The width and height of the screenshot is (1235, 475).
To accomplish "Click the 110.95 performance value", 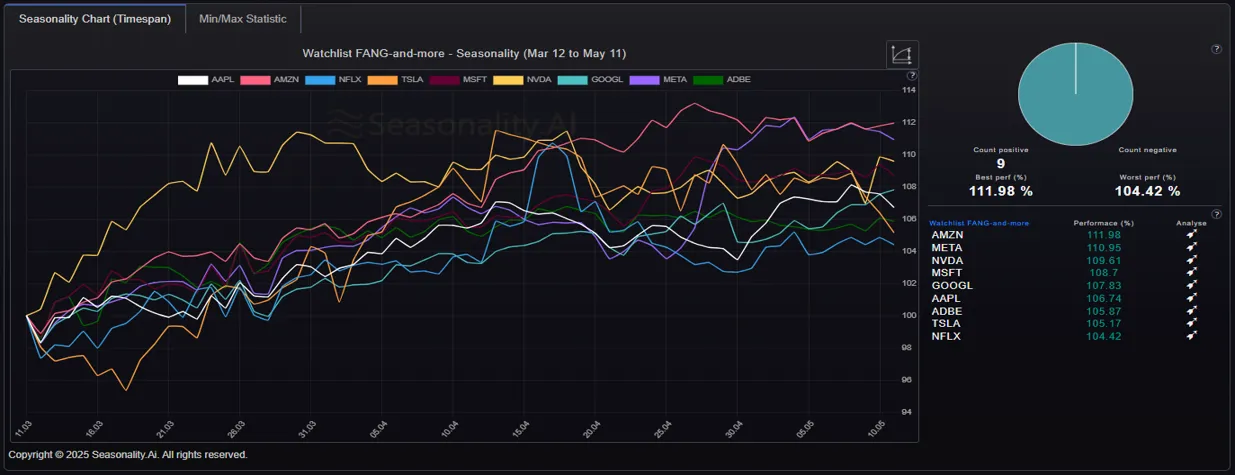I will tap(1103, 247).
